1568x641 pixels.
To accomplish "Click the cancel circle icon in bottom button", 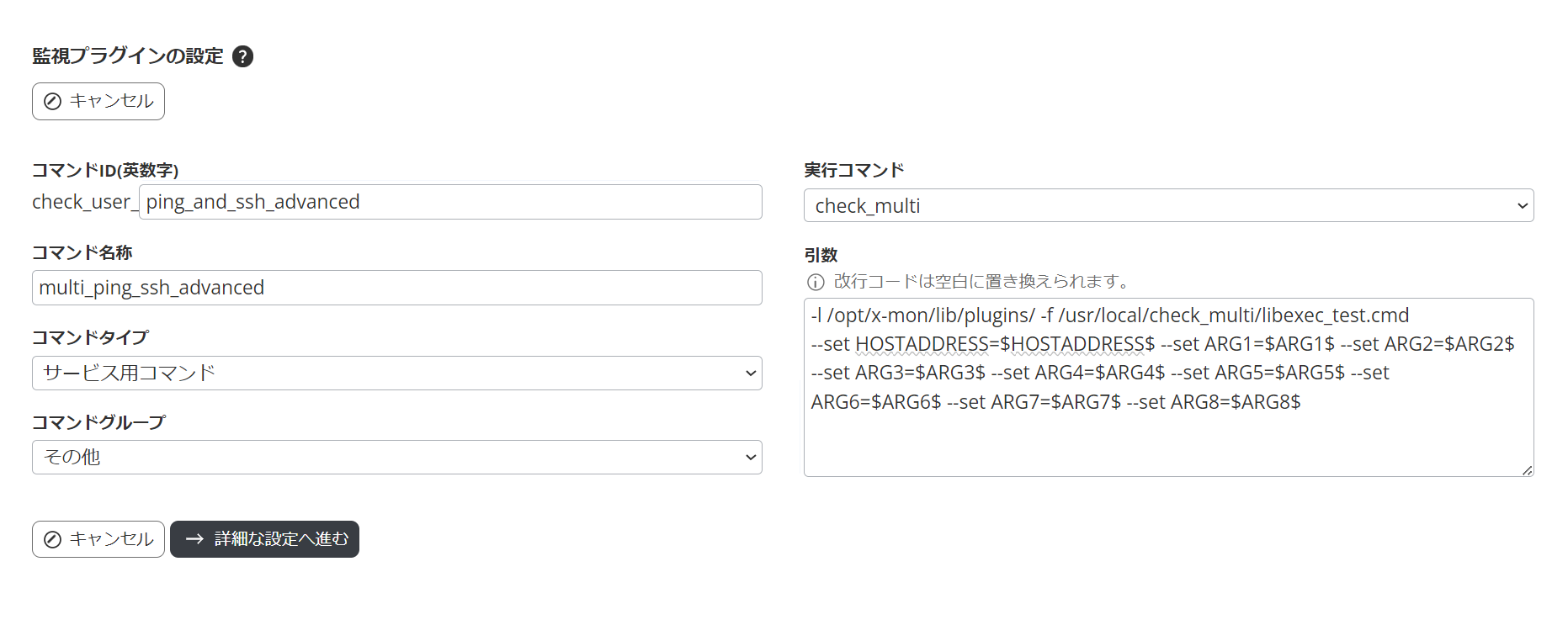I will 52,539.
